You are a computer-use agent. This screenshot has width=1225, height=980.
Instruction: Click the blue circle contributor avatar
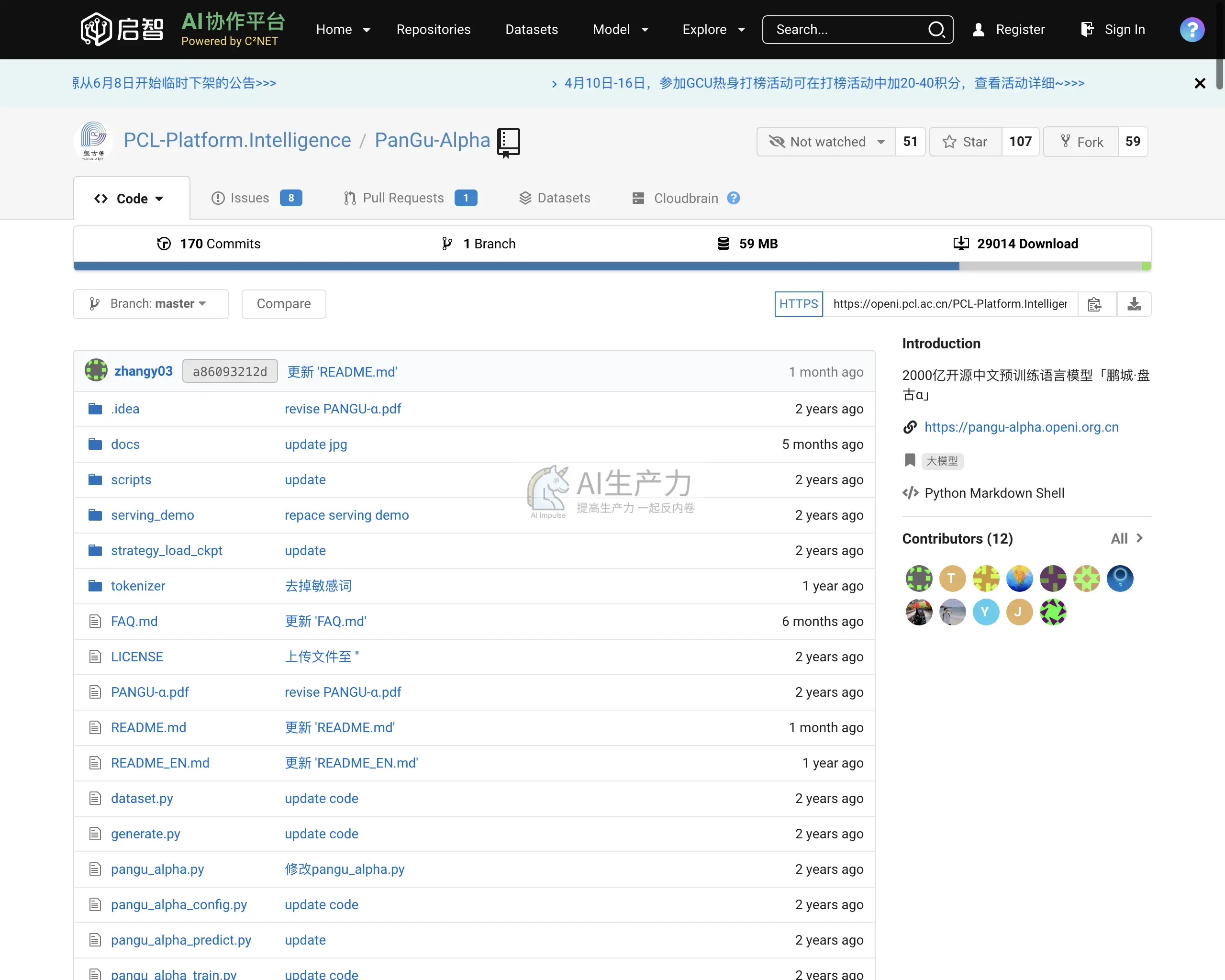[1120, 579]
